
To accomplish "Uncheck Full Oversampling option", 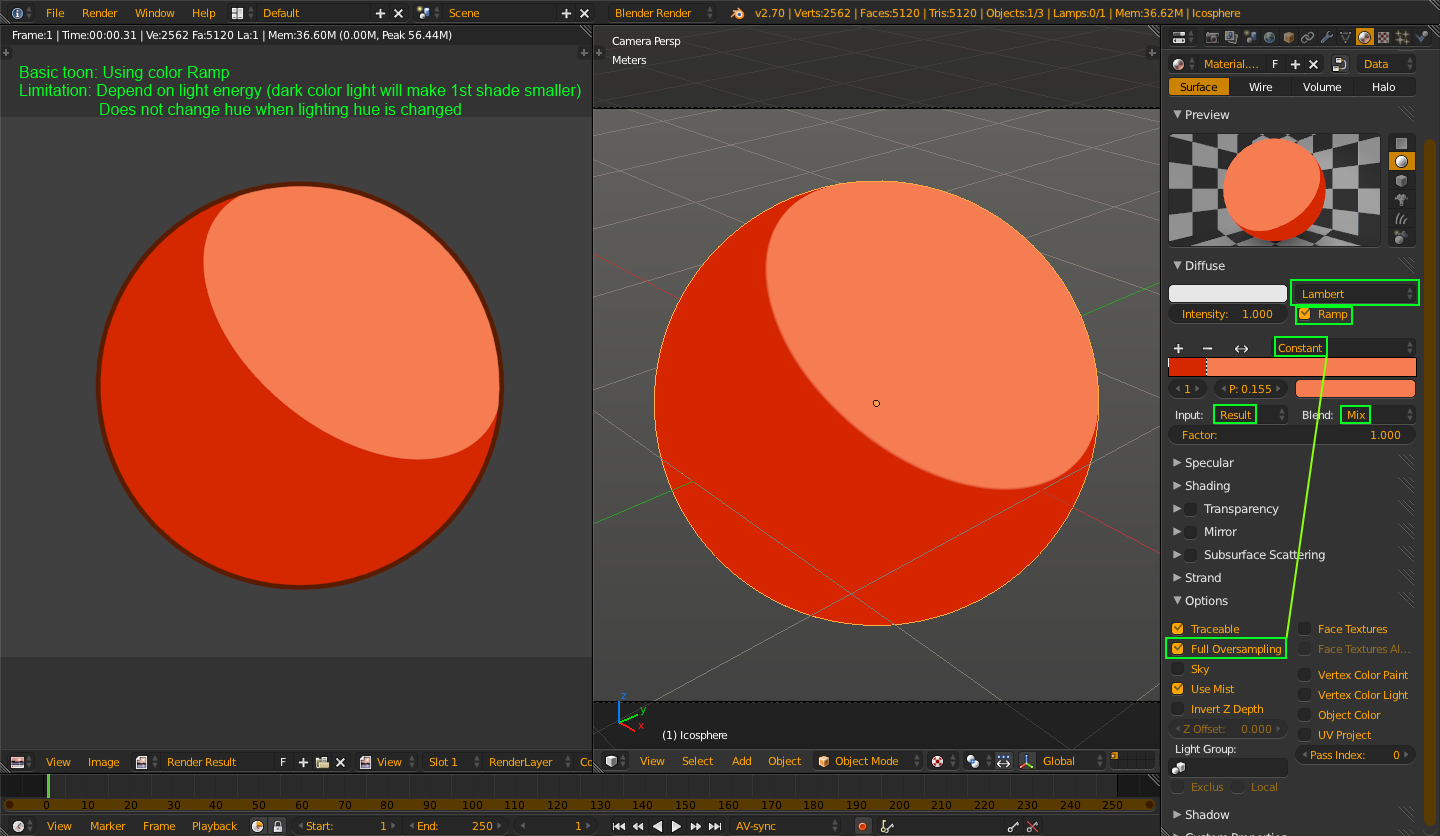I will coord(1178,649).
